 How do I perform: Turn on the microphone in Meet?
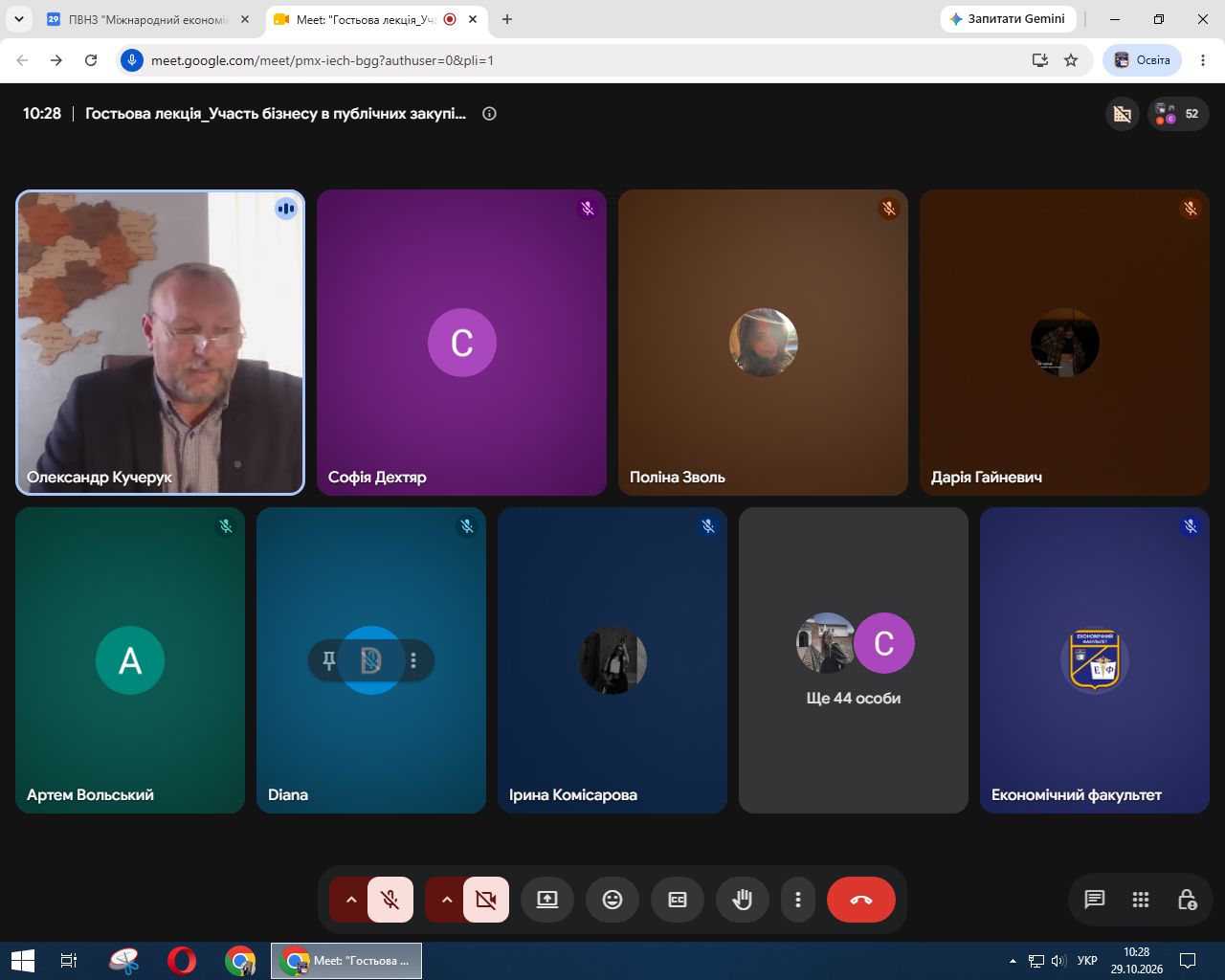pos(390,900)
